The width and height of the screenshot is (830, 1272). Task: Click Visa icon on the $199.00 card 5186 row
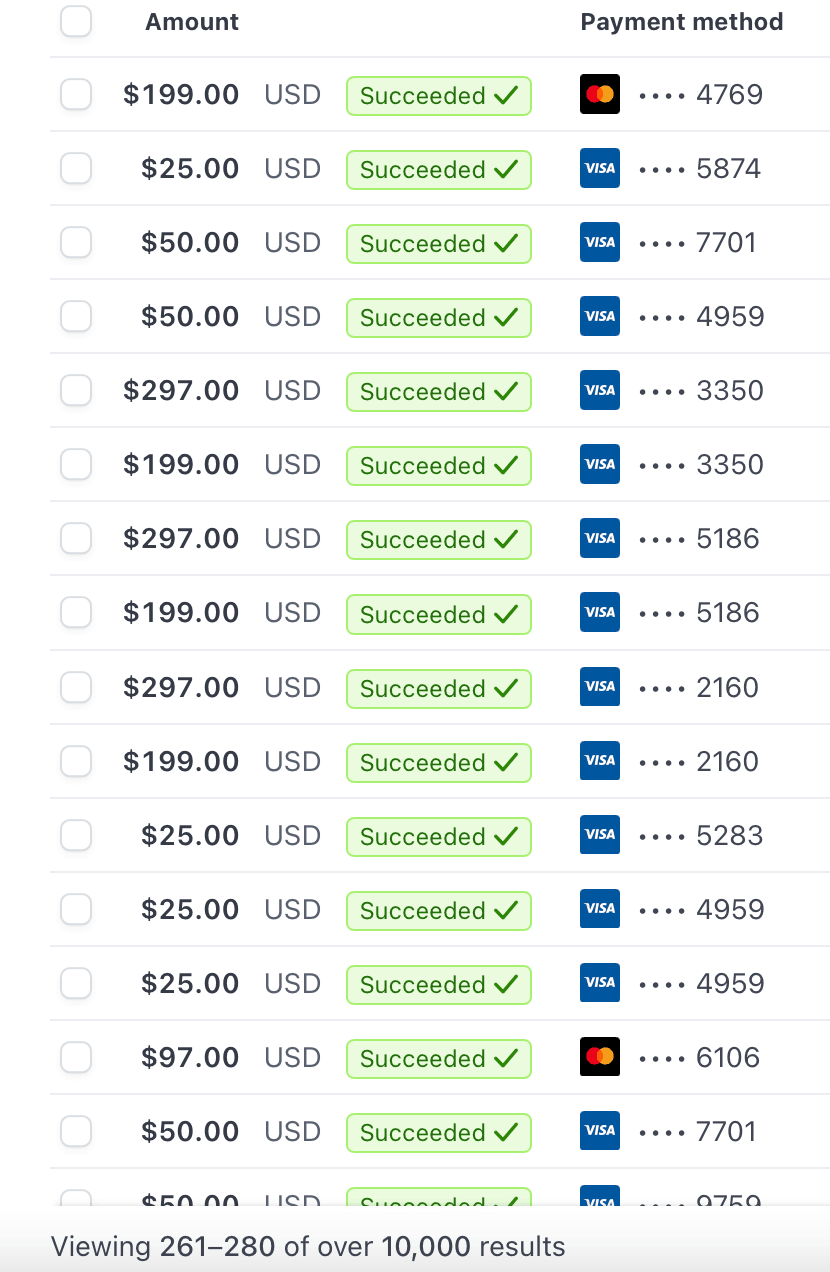point(600,613)
